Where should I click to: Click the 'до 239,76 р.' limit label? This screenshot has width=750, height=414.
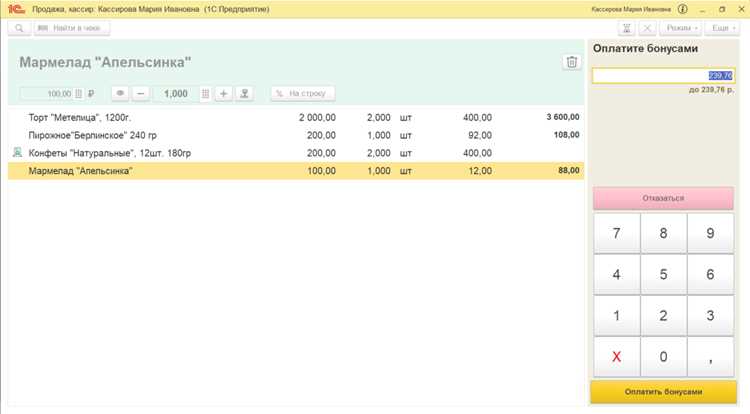click(711, 90)
